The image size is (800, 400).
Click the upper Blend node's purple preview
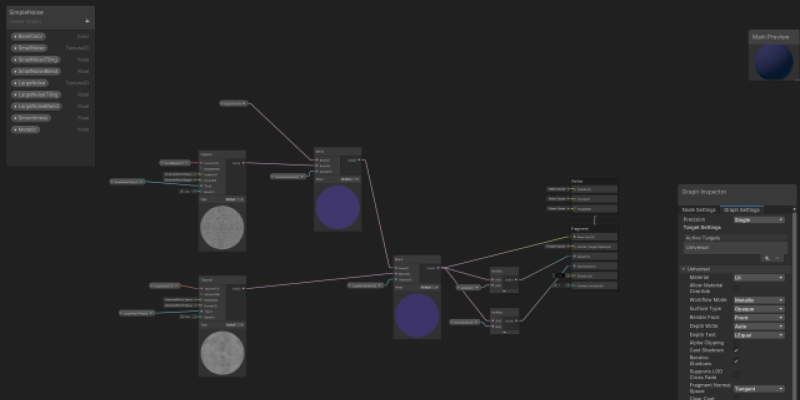337,207
